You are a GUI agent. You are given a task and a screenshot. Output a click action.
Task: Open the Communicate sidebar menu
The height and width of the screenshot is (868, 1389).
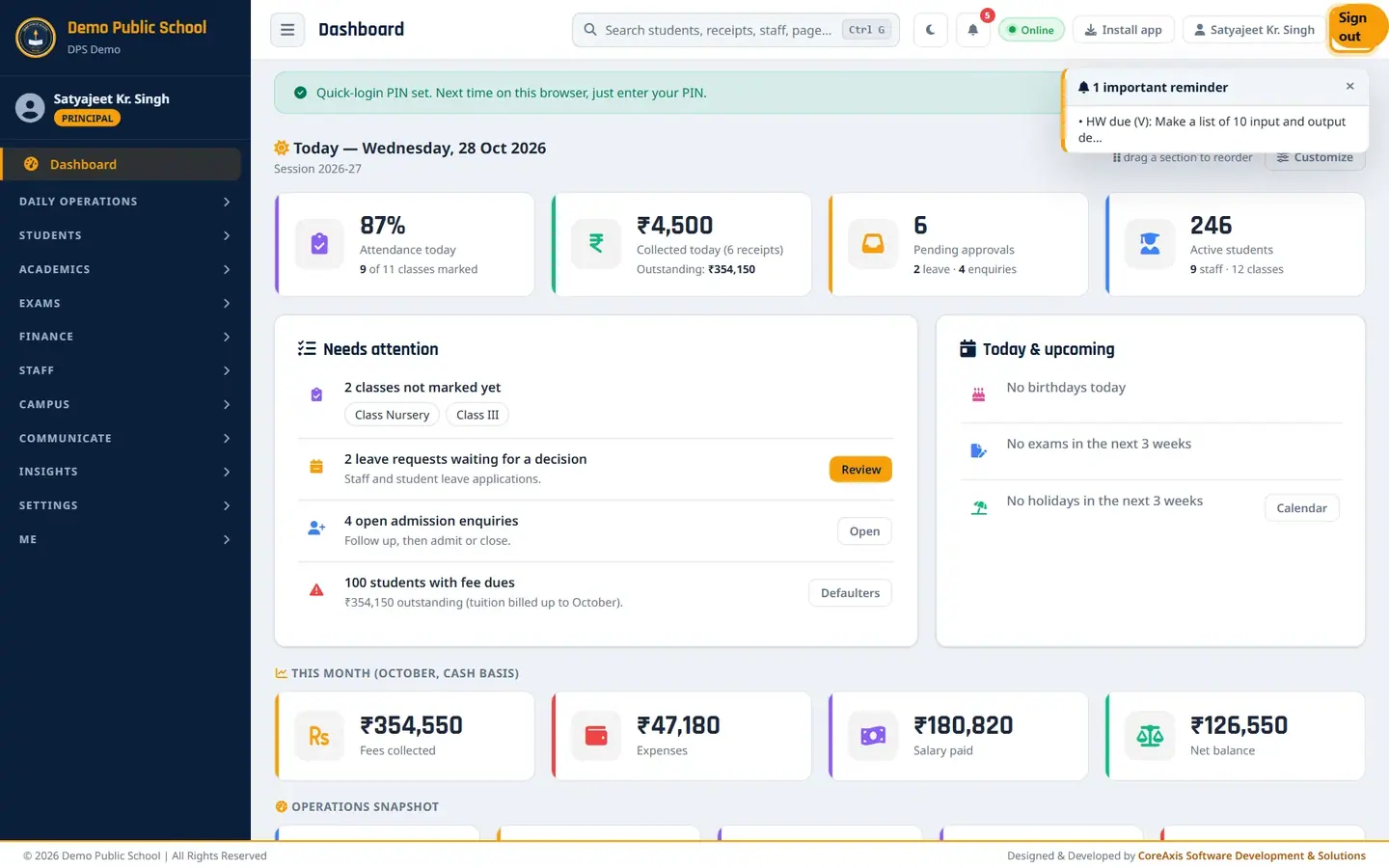click(125, 438)
